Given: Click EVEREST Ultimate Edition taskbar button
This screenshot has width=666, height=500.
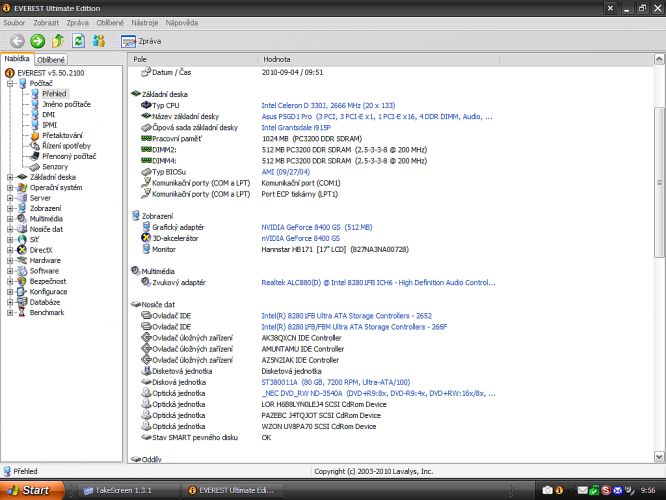Looking at the screenshot, I should tap(233, 491).
